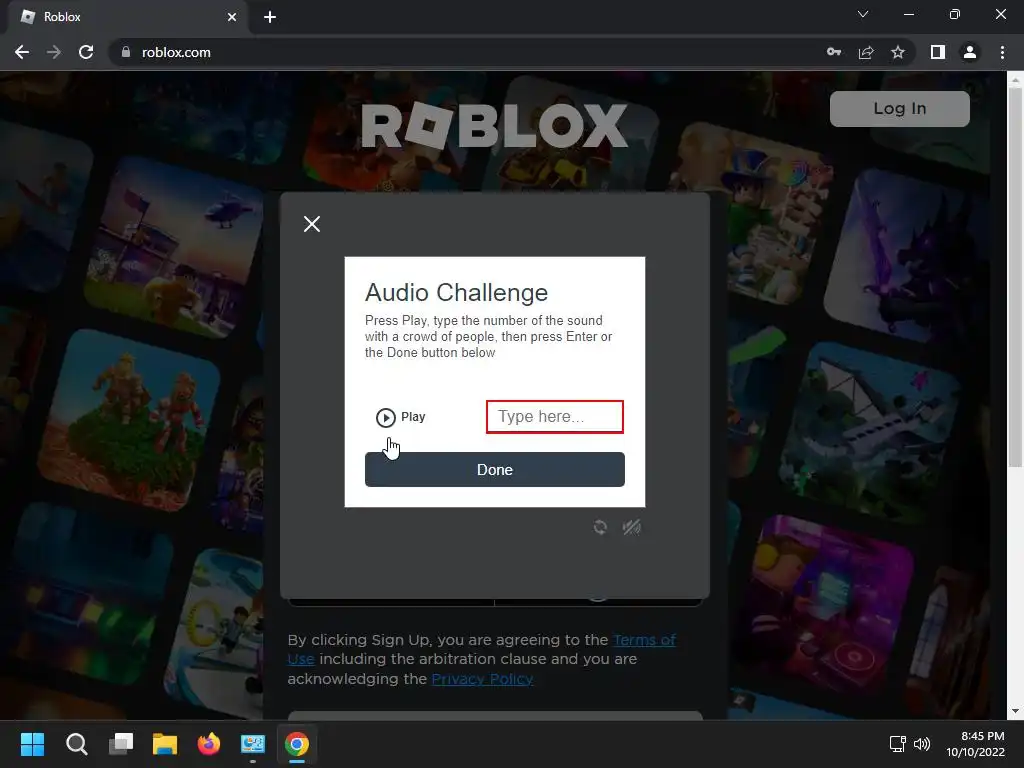Open the Windows Start menu
The width and height of the screenshot is (1024, 768).
(x=32, y=744)
